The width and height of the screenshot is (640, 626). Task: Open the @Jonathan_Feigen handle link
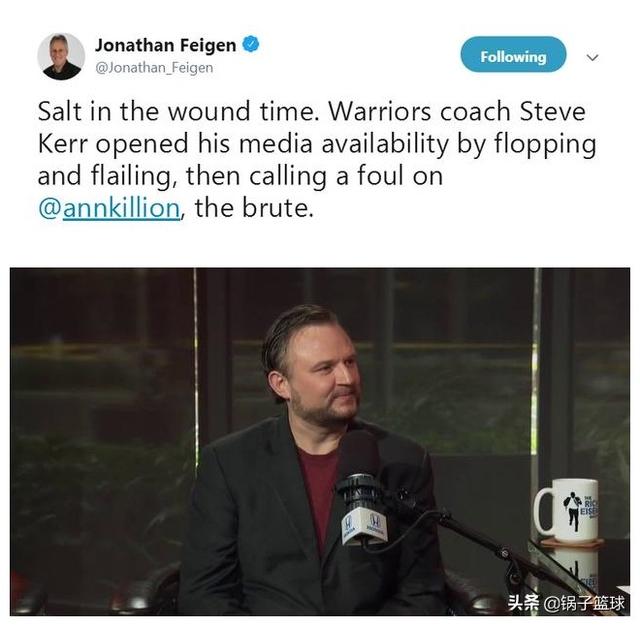154,67
